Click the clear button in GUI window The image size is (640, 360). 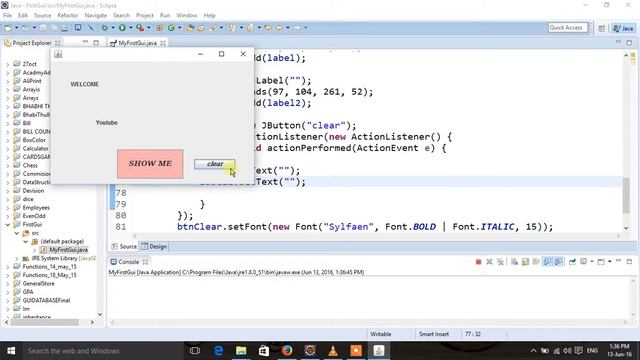[x=215, y=164]
